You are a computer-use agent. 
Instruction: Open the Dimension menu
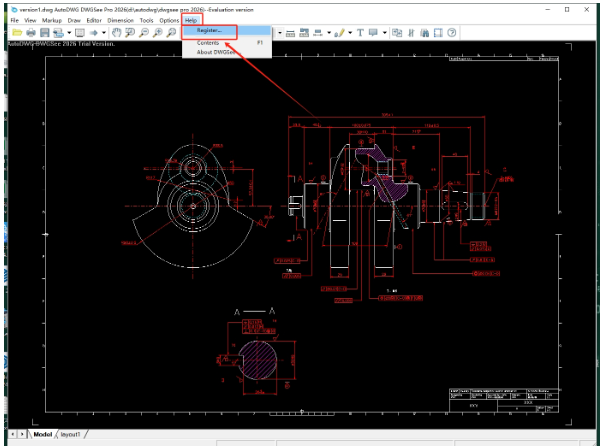120,20
